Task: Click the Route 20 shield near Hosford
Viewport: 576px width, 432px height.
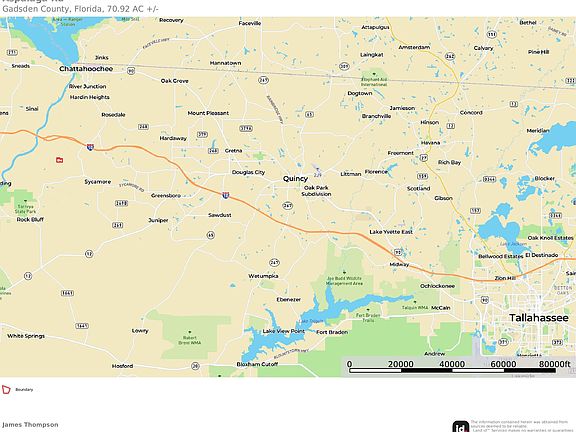Action: tap(195, 366)
